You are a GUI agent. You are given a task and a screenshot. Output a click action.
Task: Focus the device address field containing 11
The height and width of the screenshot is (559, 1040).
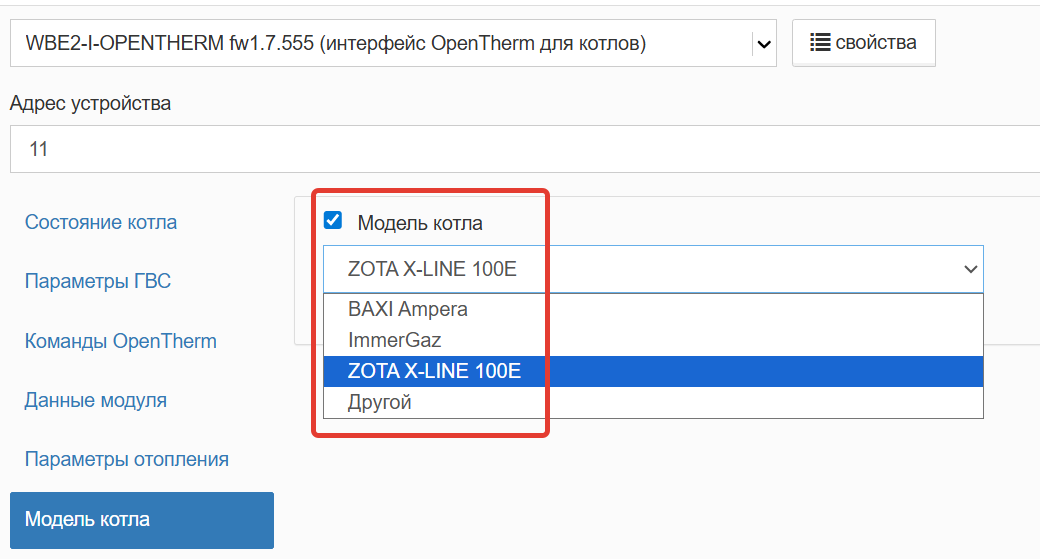(x=520, y=149)
